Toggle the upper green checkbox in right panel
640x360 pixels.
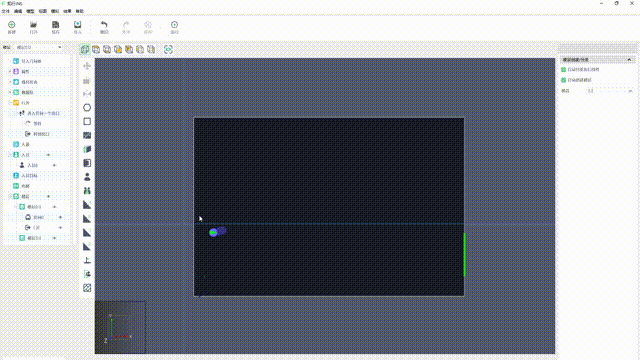[564, 70]
